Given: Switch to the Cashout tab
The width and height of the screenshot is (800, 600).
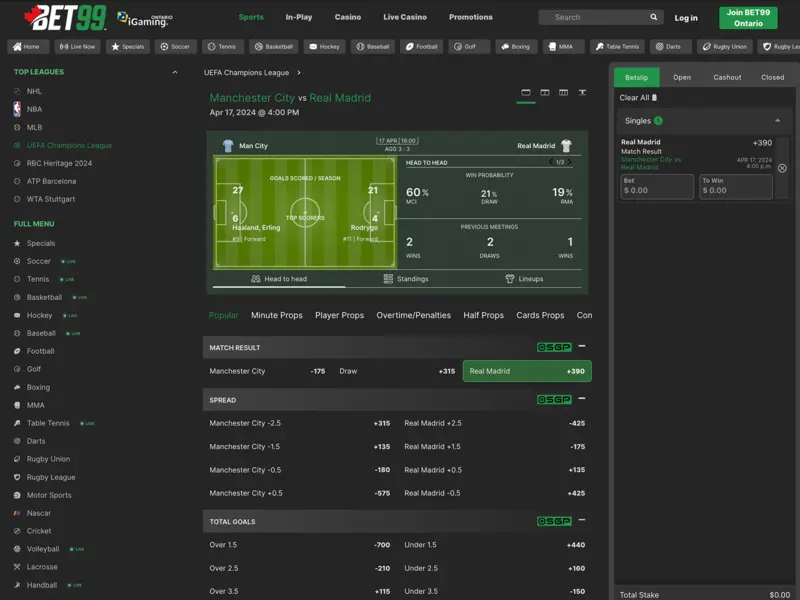Looking at the screenshot, I should point(727,77).
